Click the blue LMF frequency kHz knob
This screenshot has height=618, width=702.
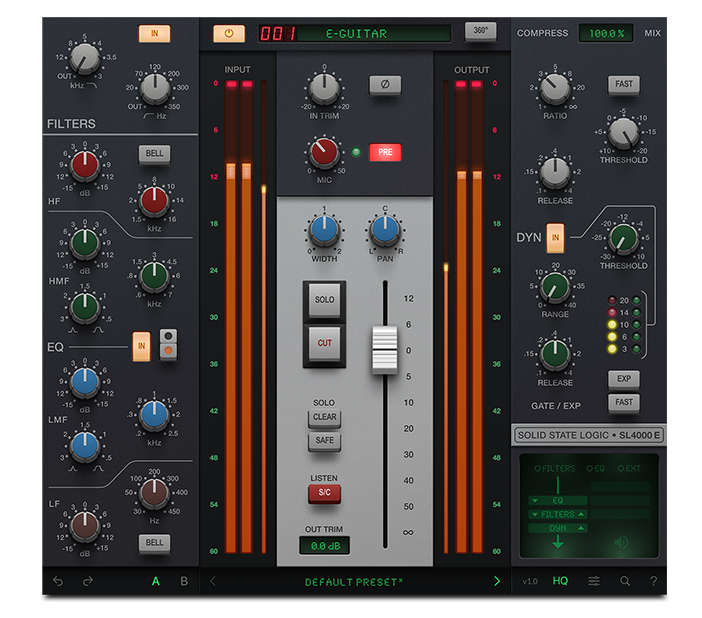click(x=154, y=415)
